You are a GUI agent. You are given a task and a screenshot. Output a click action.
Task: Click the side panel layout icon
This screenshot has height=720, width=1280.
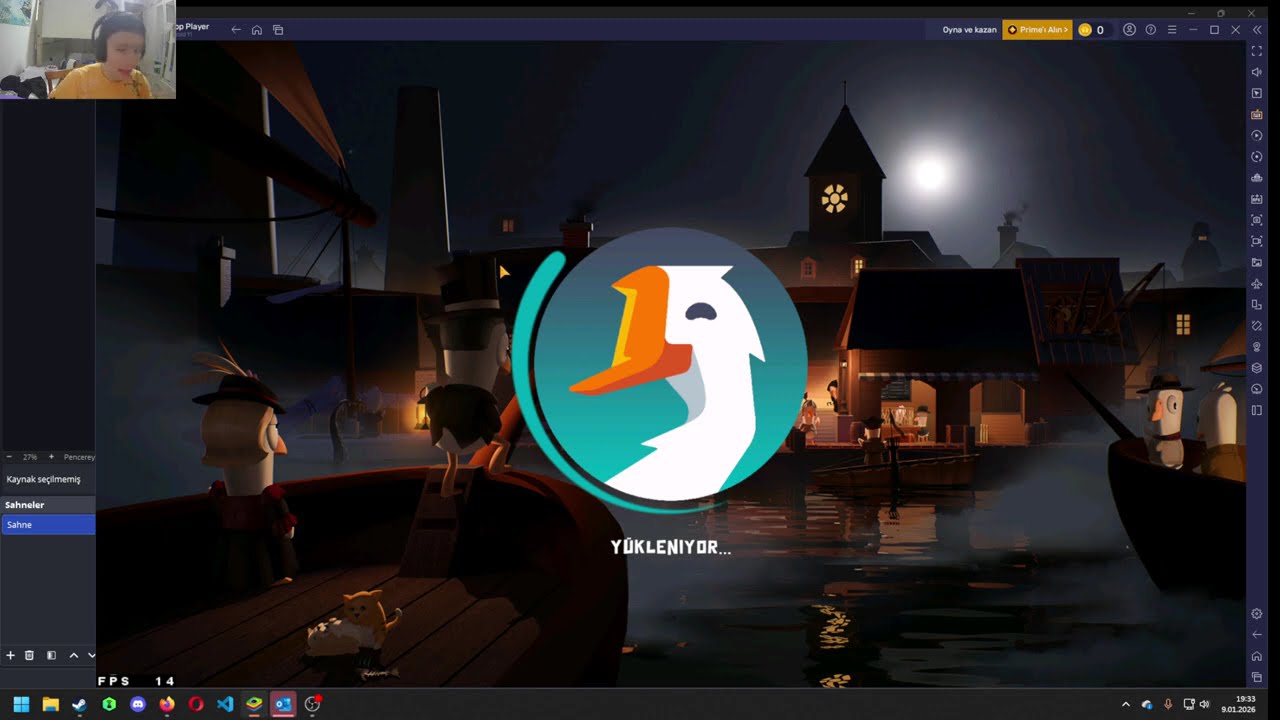[1257, 410]
